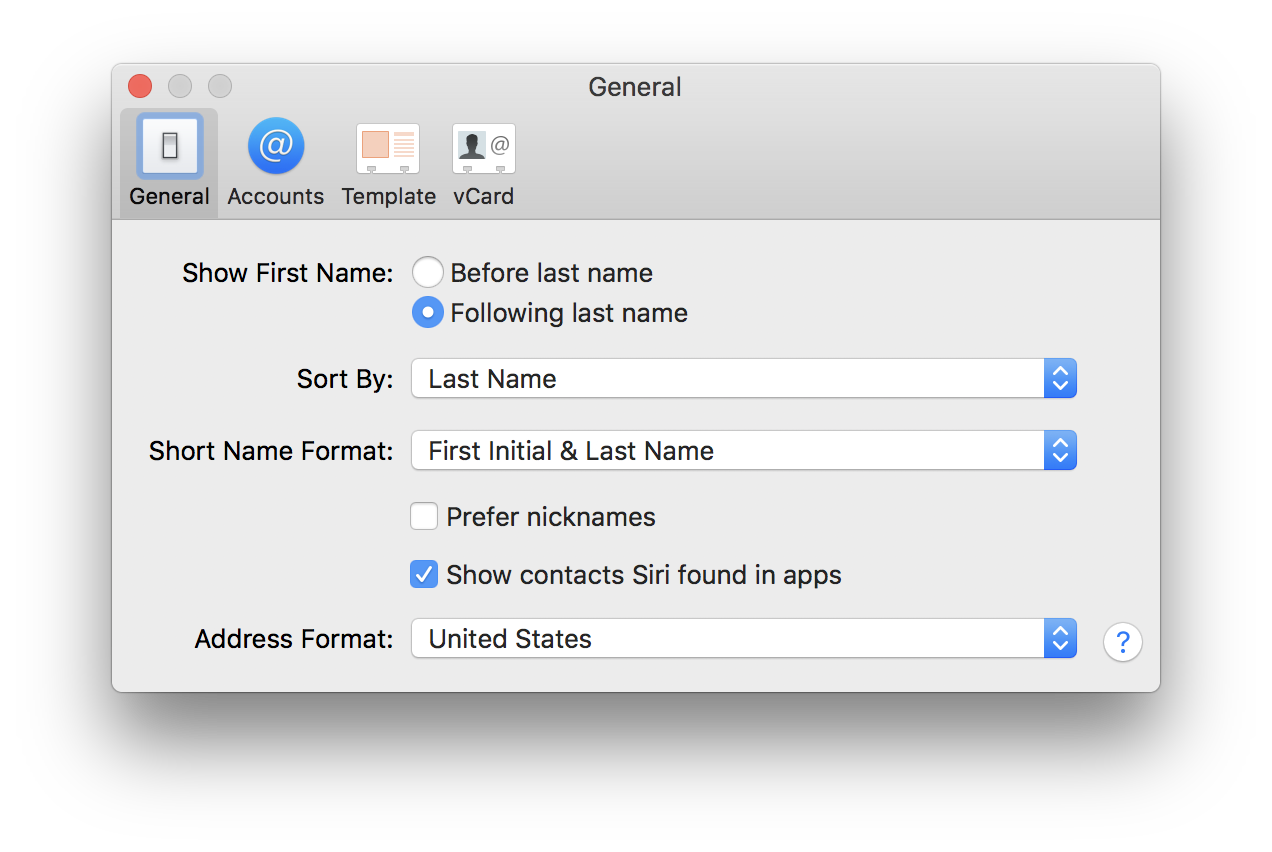
Task: Open the Template preferences icon
Action: click(388, 148)
